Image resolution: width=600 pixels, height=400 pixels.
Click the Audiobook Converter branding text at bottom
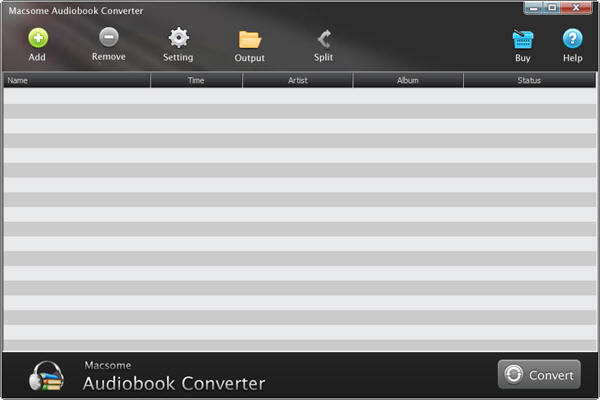click(x=173, y=383)
